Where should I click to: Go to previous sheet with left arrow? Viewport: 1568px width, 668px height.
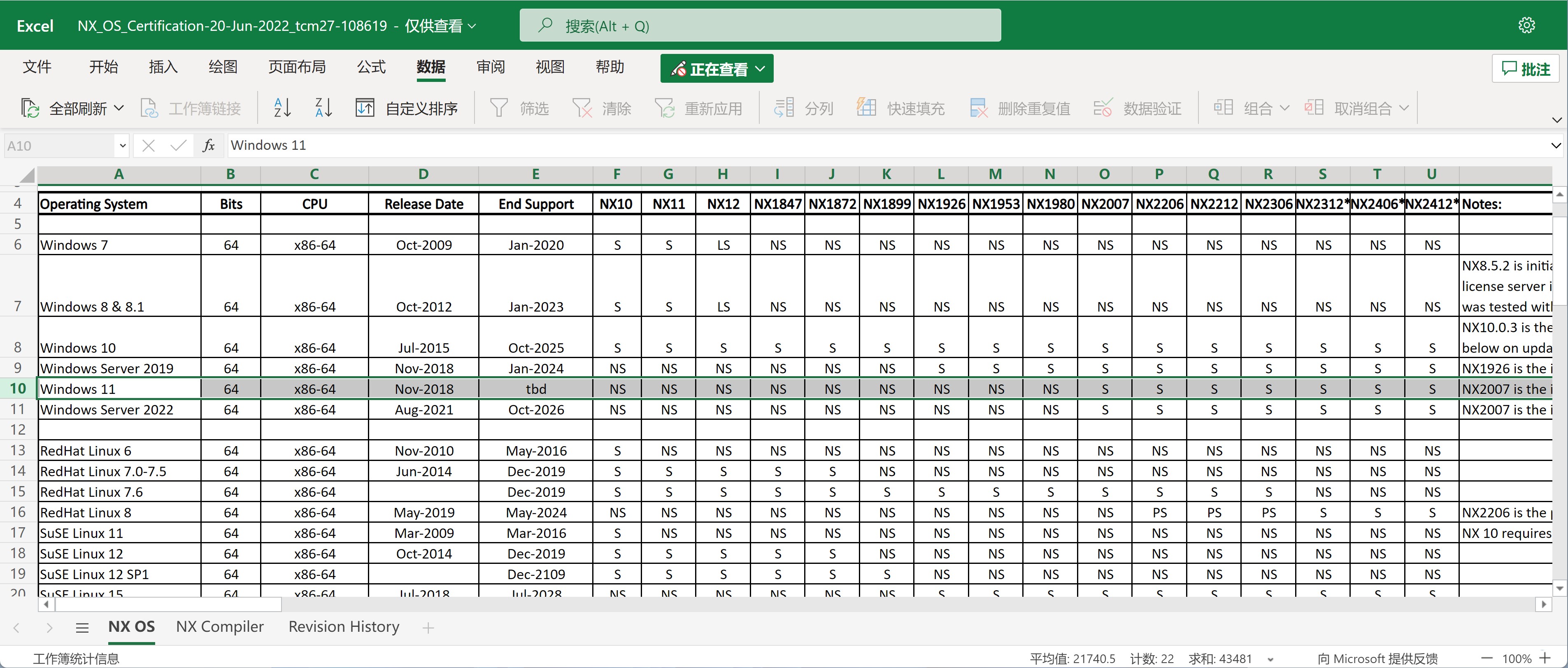pyautogui.click(x=16, y=628)
